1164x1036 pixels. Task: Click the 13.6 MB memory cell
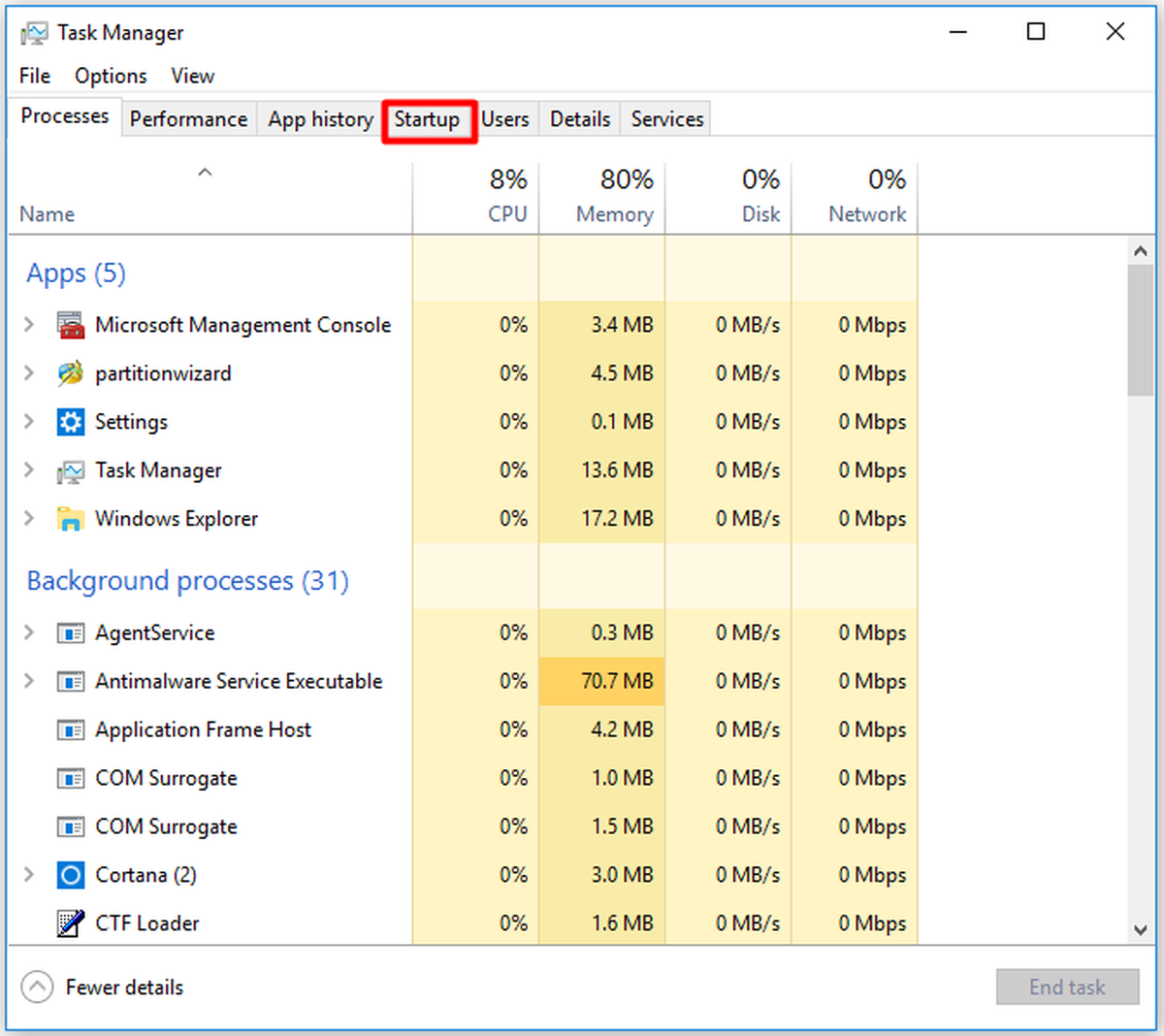[601, 470]
